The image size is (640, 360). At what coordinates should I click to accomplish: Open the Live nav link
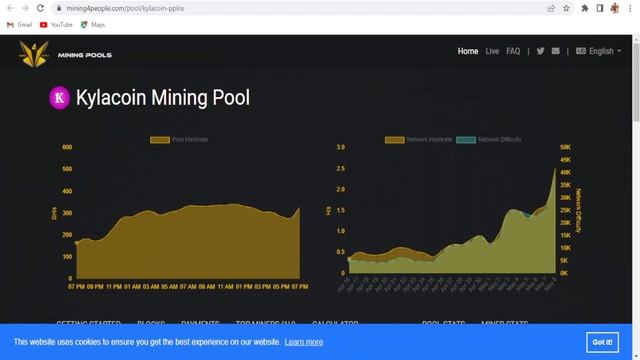click(x=492, y=51)
